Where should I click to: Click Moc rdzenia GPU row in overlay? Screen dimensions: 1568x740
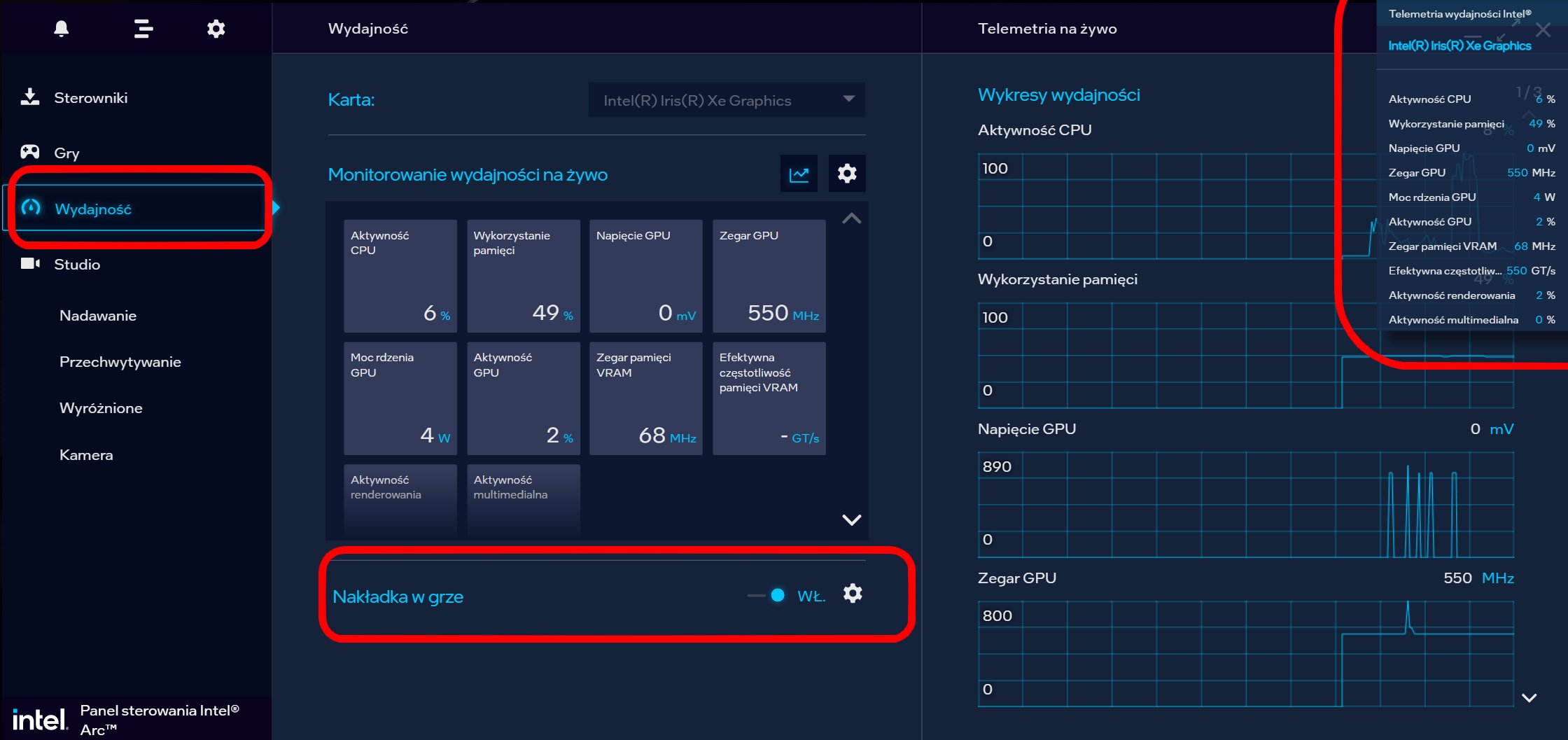pyautogui.click(x=1471, y=197)
